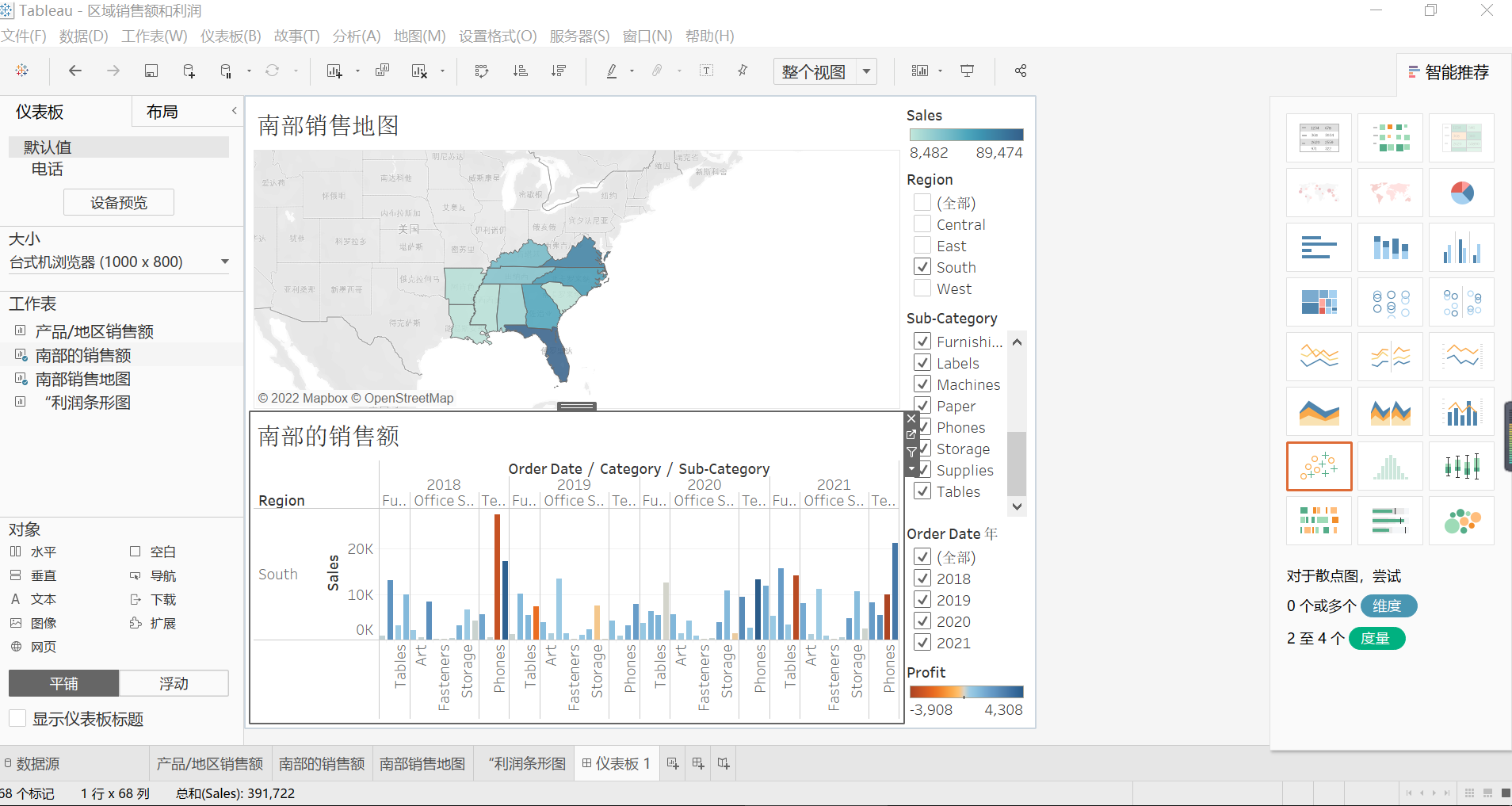The height and width of the screenshot is (806, 1512).
Task: Click the swap rows and columns icon
Action: (x=482, y=71)
